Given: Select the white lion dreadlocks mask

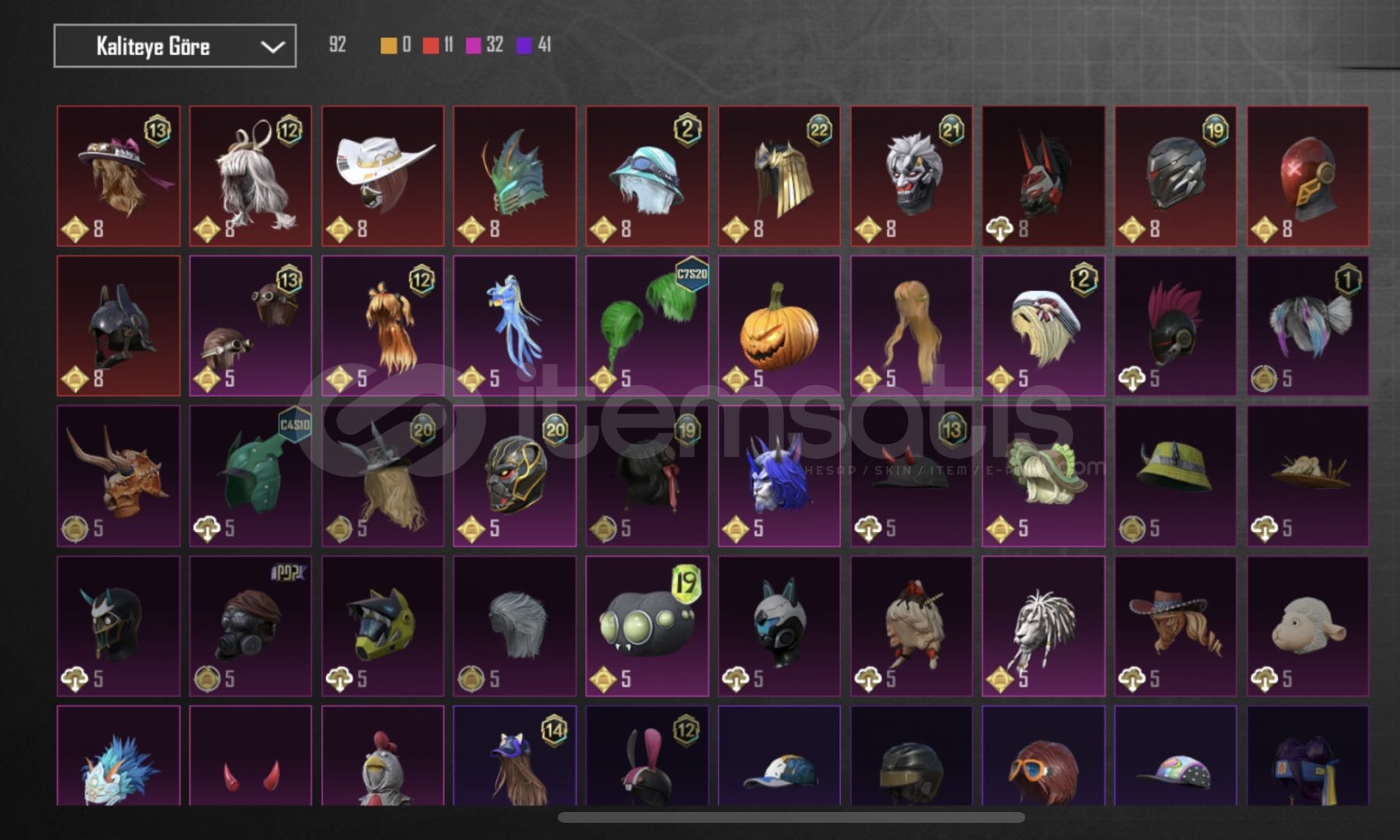Looking at the screenshot, I should 1044,626.
